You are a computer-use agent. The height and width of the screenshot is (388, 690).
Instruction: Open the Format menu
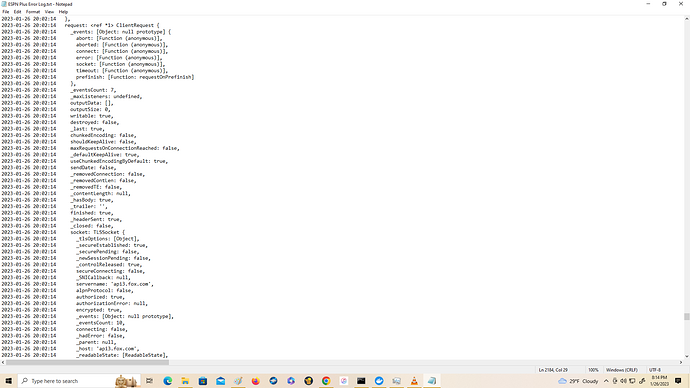coord(33,12)
